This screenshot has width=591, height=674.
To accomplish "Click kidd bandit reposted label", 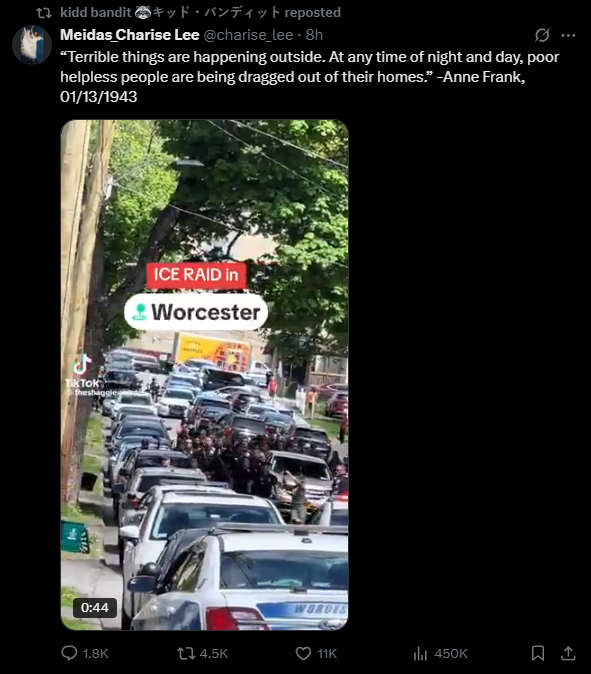I will (x=200, y=12).
